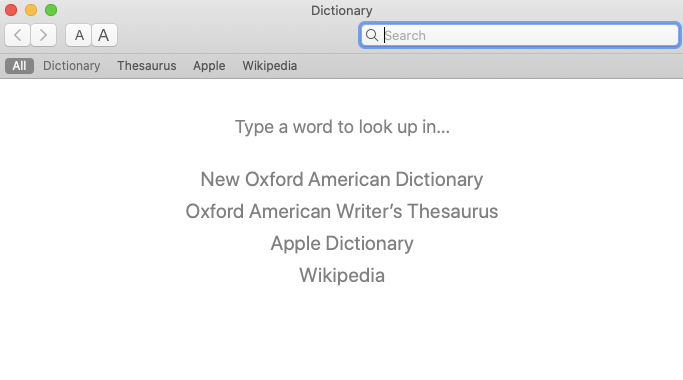Image resolution: width=683 pixels, height=380 pixels.
Task: Click "Oxford American Writer's Thesaurus" text
Action: [x=342, y=211]
